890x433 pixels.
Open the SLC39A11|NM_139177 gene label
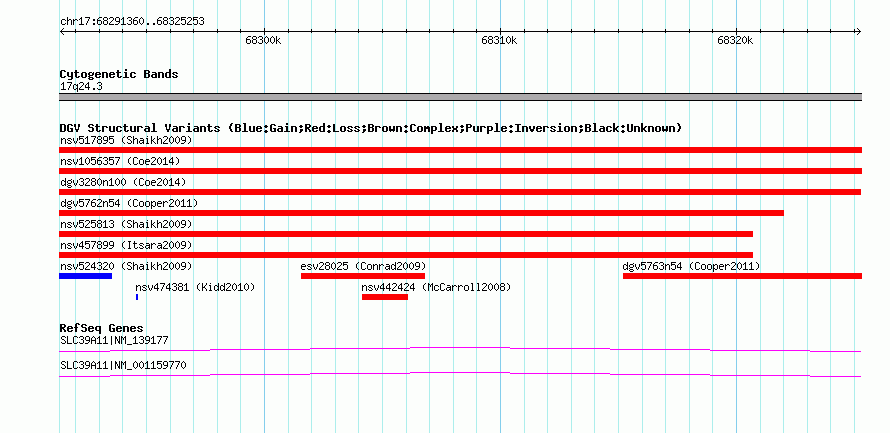[114, 340]
